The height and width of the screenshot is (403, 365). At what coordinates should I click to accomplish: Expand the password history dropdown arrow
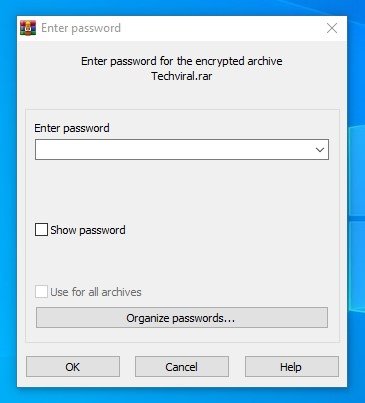click(x=320, y=150)
